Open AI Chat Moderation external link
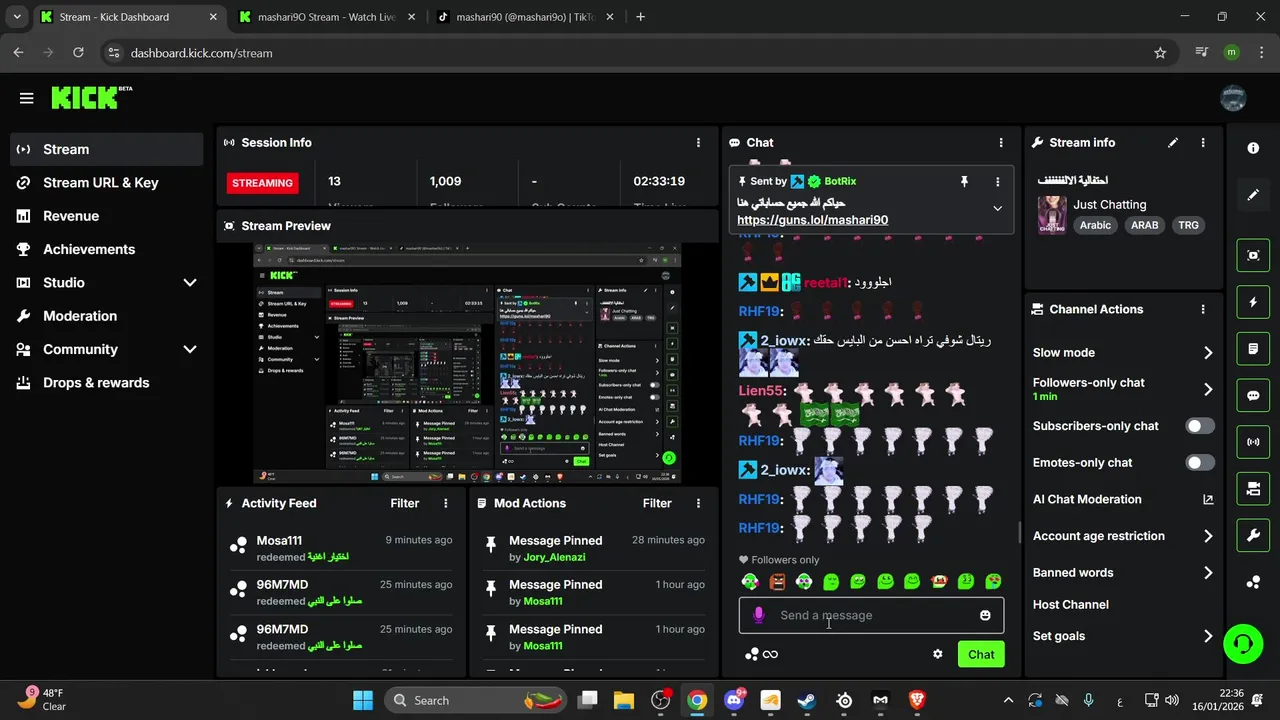Image resolution: width=1280 pixels, height=720 pixels. pos(1208,500)
